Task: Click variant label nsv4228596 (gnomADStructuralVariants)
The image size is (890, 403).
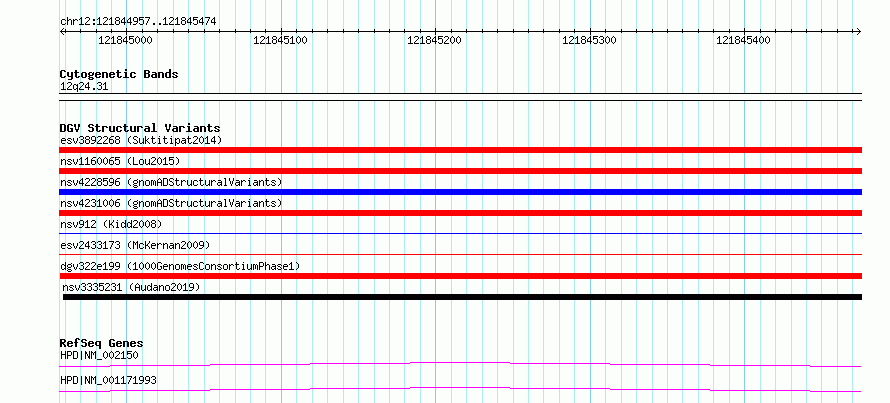Action: 171,182
